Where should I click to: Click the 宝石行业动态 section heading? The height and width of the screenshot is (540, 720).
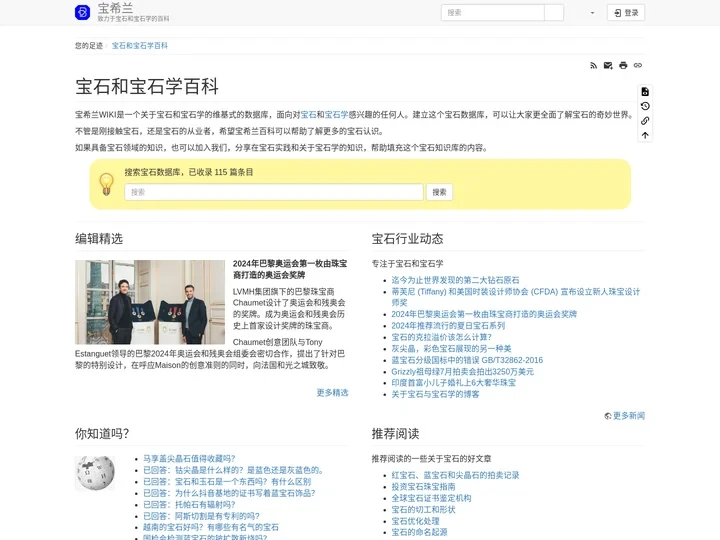click(407, 239)
